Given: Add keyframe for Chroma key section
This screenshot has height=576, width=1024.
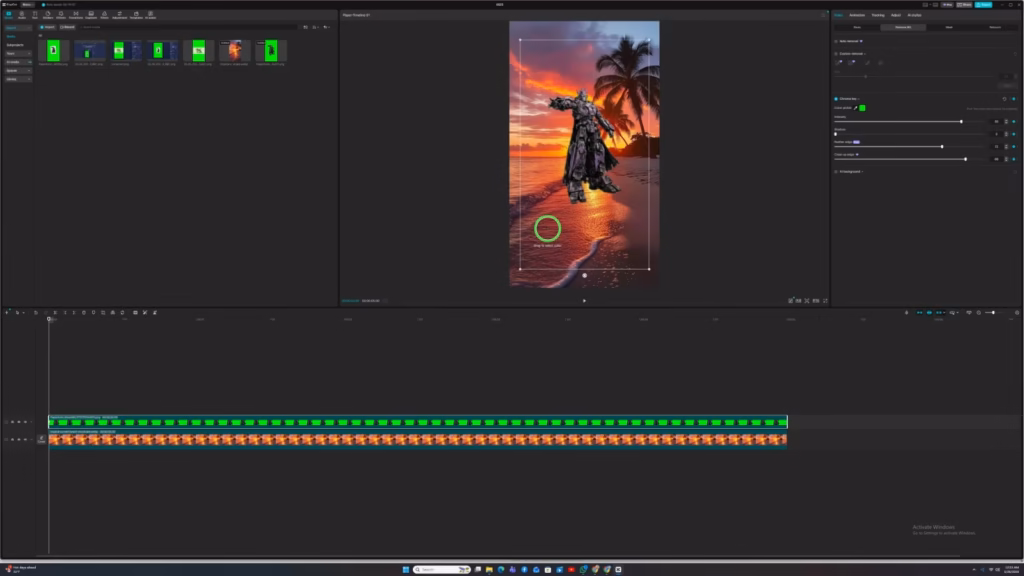Looking at the screenshot, I should coord(1014,99).
